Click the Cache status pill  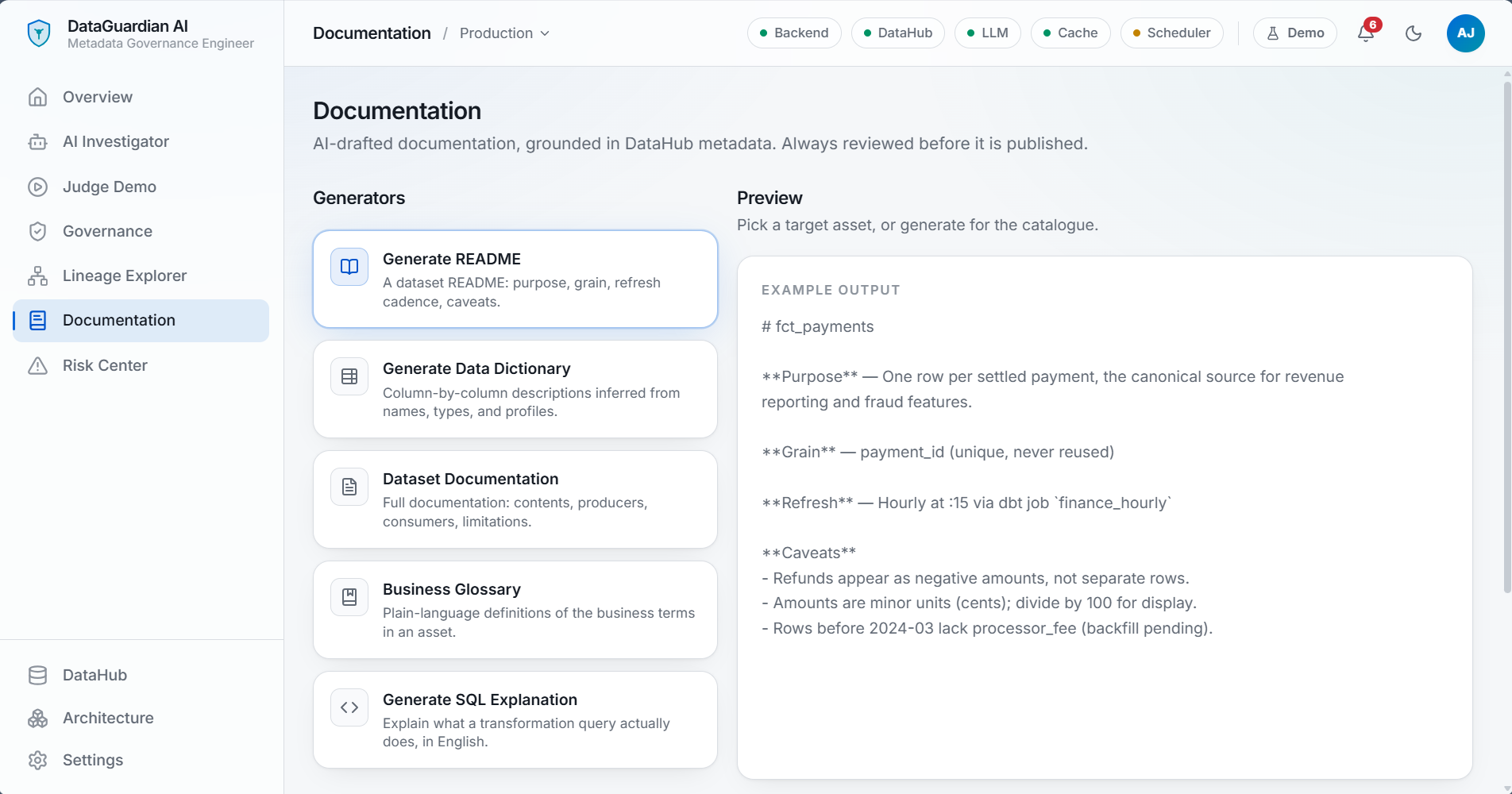[x=1070, y=33]
